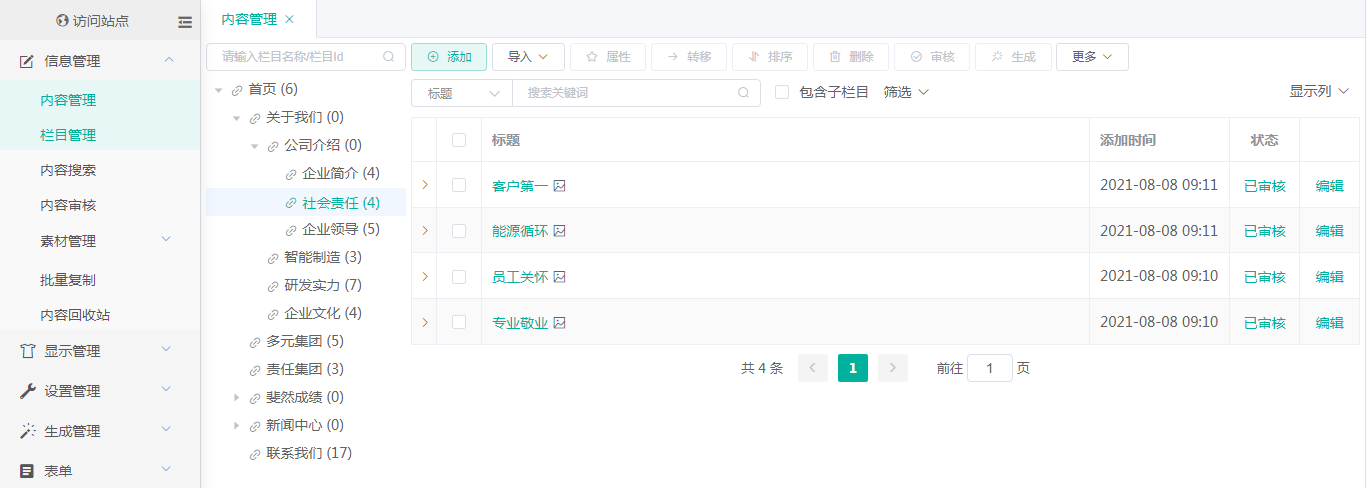Click the 添加 button
This screenshot has height=488, width=1366.
(449, 57)
